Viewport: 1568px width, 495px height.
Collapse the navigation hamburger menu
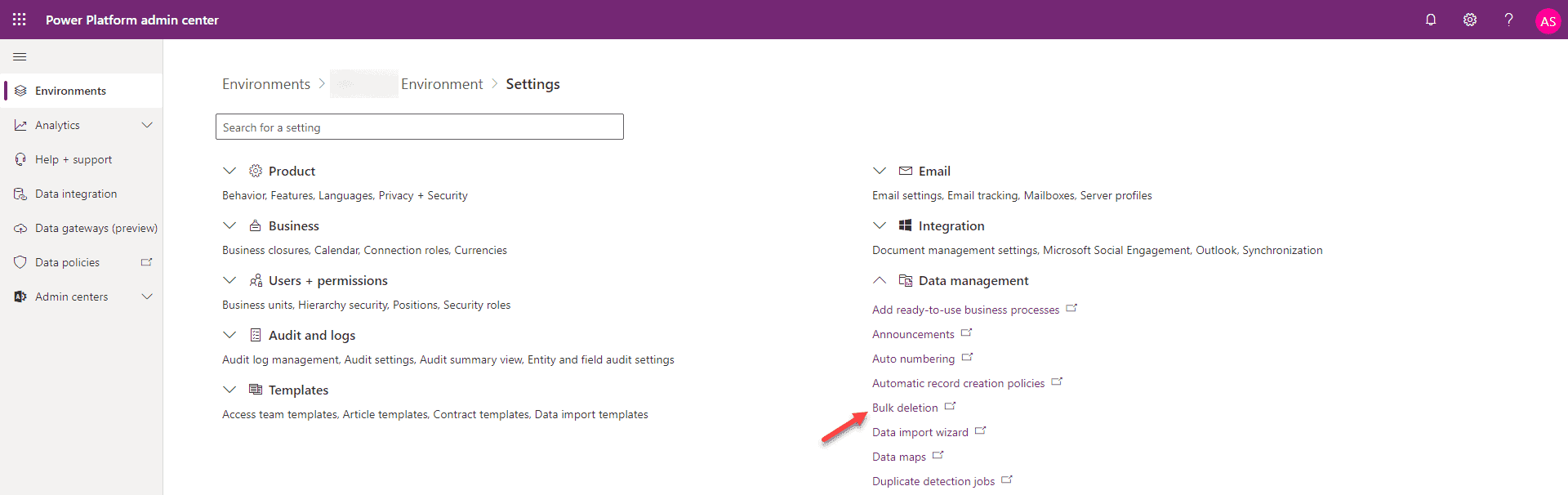point(20,56)
